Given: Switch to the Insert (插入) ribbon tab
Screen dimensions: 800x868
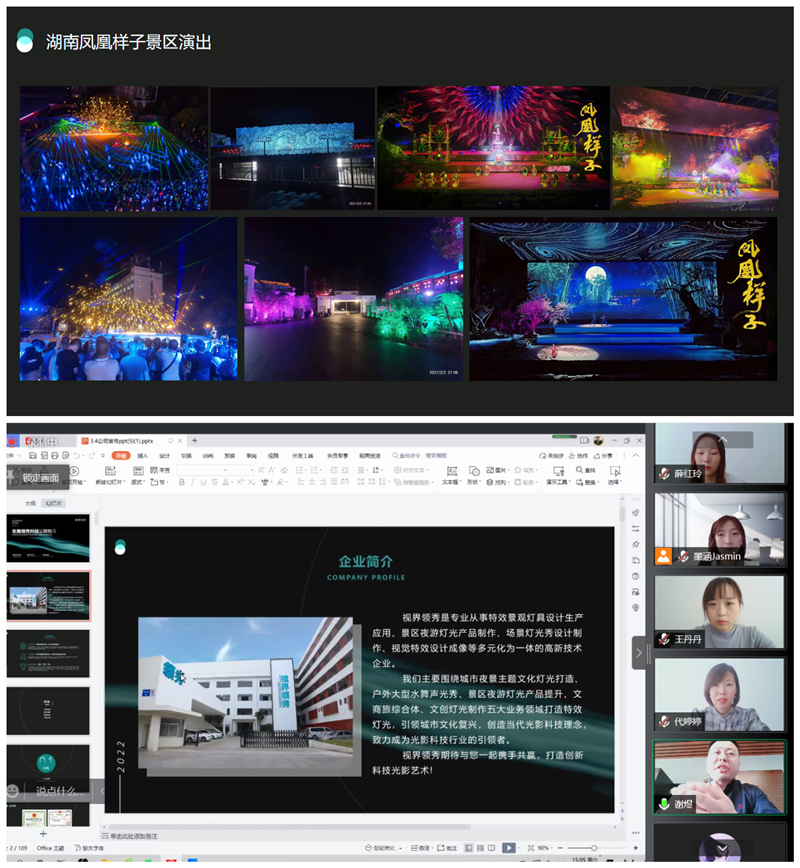Looking at the screenshot, I should (142, 455).
